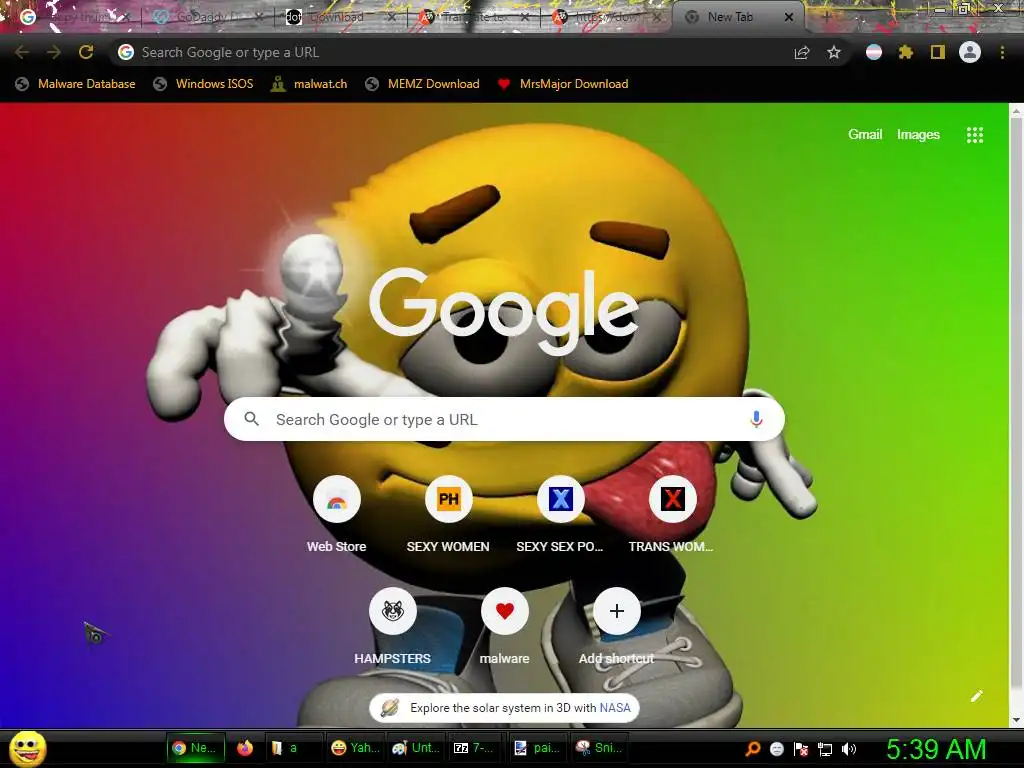Image resolution: width=1024 pixels, height=768 pixels.
Task: Toggle the browser side panel
Action: pos(938,52)
